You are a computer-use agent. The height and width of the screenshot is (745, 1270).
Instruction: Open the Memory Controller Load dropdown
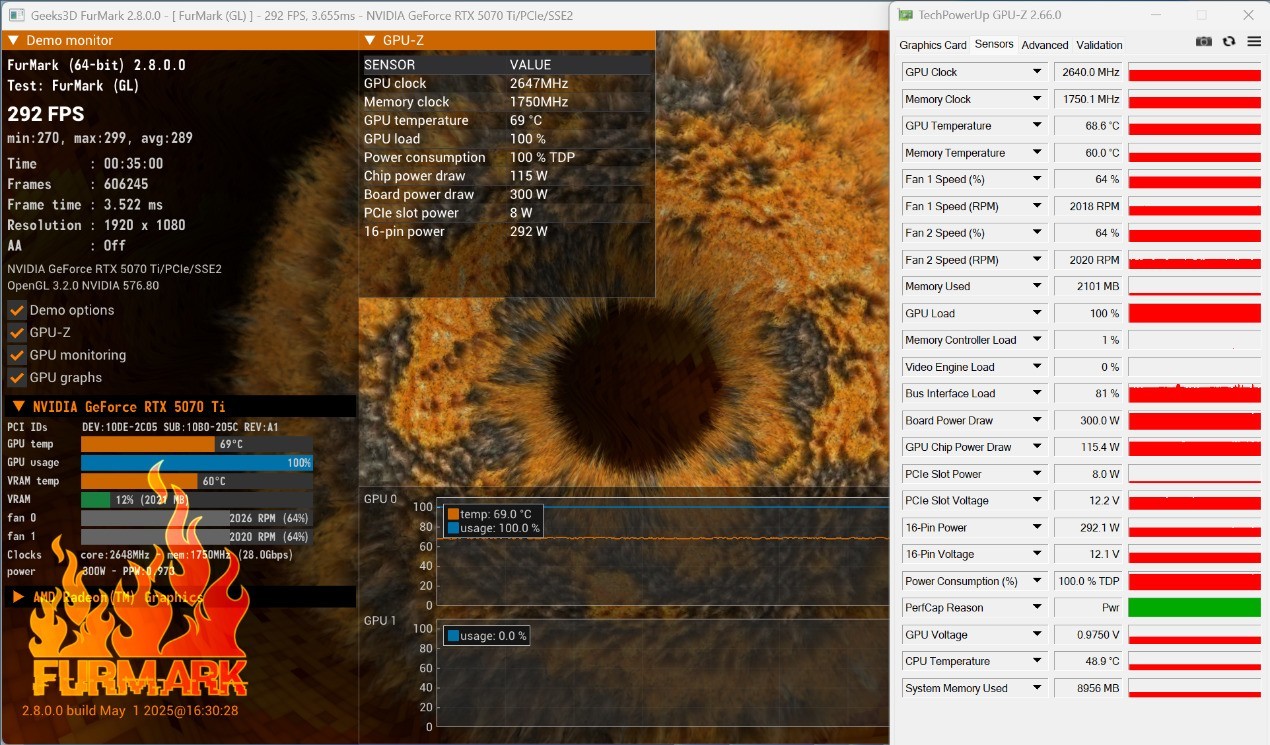(1037, 340)
